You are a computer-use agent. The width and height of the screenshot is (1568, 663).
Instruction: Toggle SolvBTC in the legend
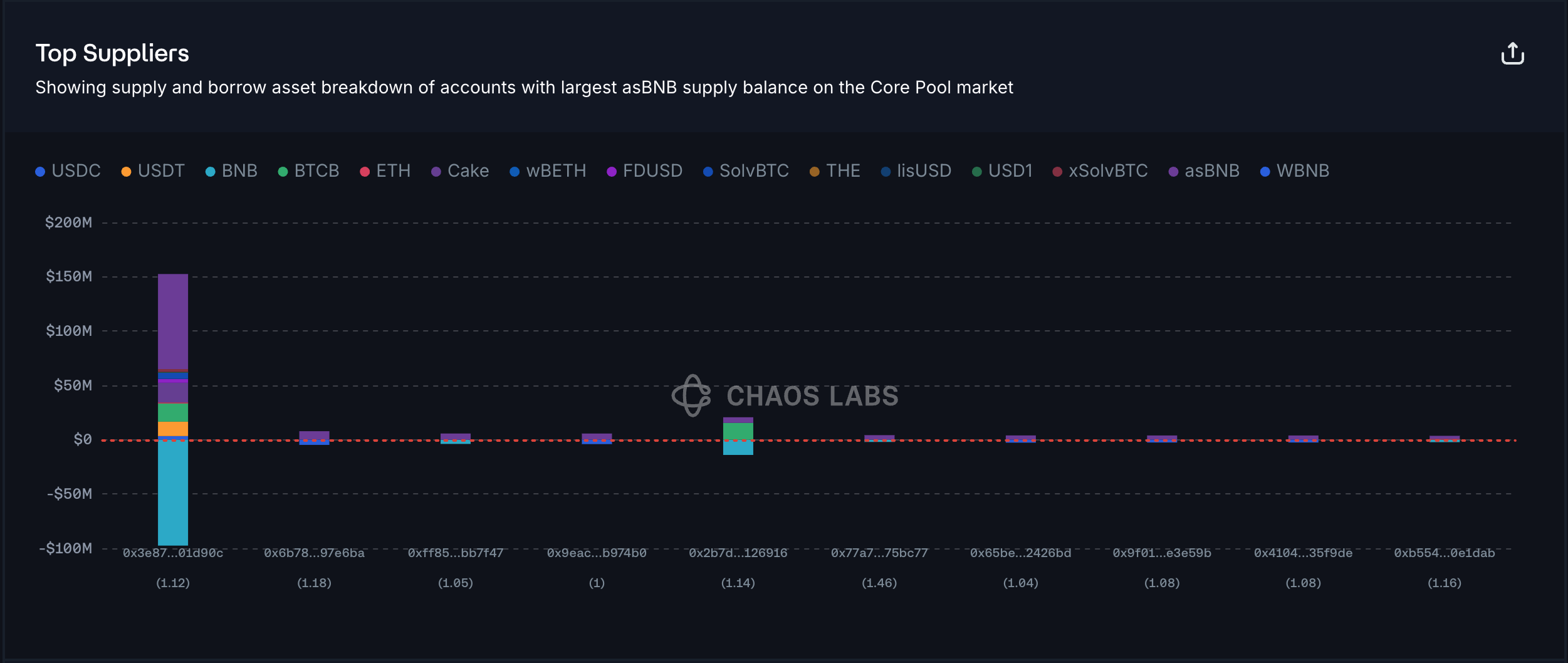tap(746, 171)
